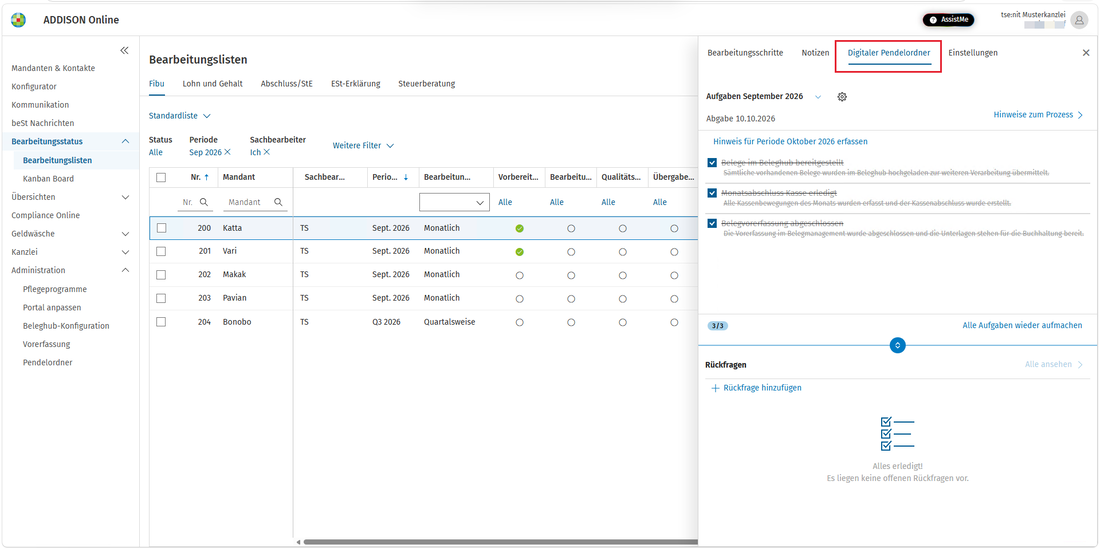
Task: Click Pavian's Bearbeitung status circle
Action: pyautogui.click(x=571, y=299)
